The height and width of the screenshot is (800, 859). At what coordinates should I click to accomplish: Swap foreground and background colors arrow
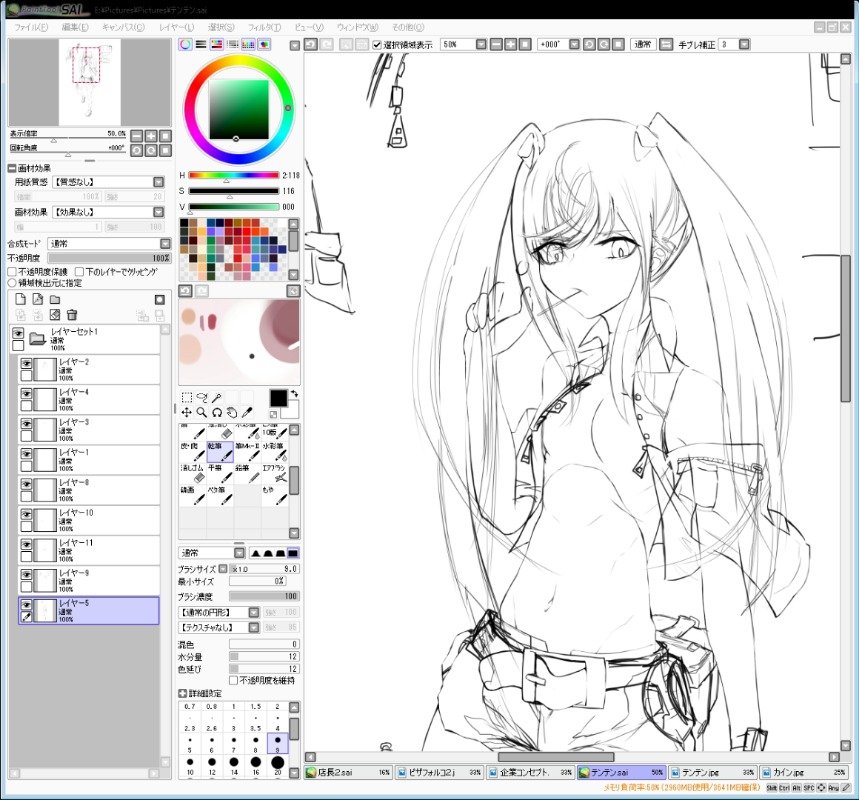coord(295,393)
